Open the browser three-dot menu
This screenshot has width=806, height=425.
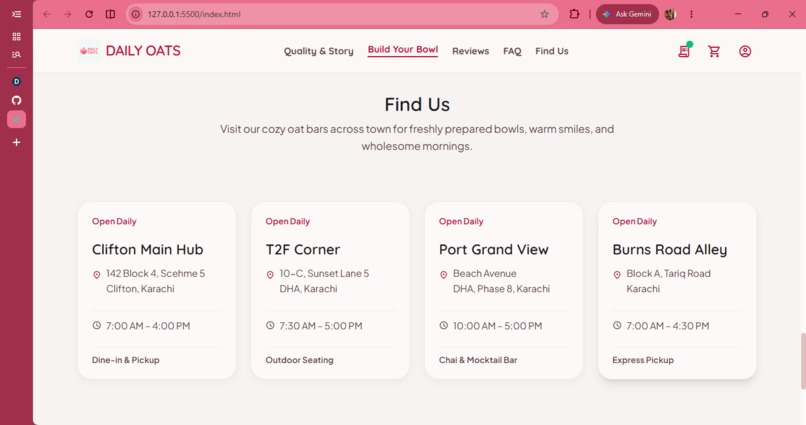click(x=691, y=14)
